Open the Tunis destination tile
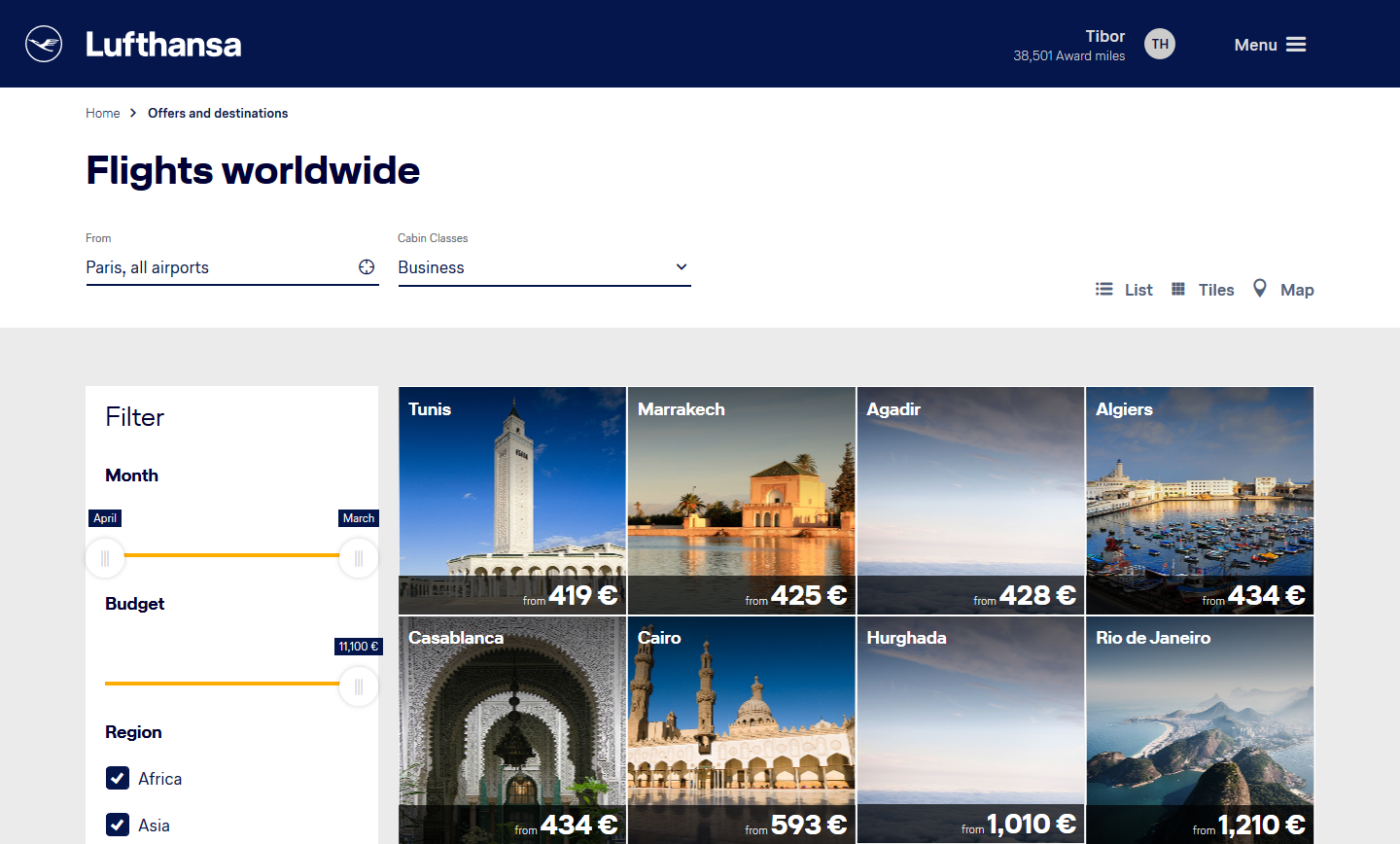Screen dimensions: 1400x844 tap(512, 501)
